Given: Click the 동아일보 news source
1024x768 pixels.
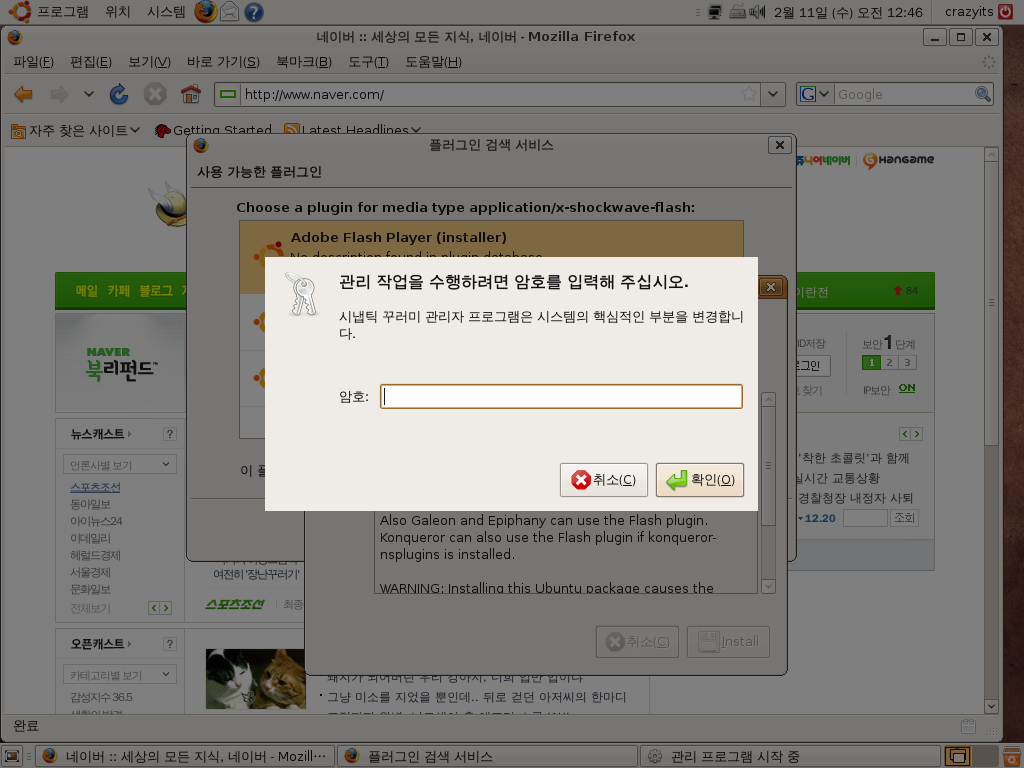Looking at the screenshot, I should coord(91,504).
